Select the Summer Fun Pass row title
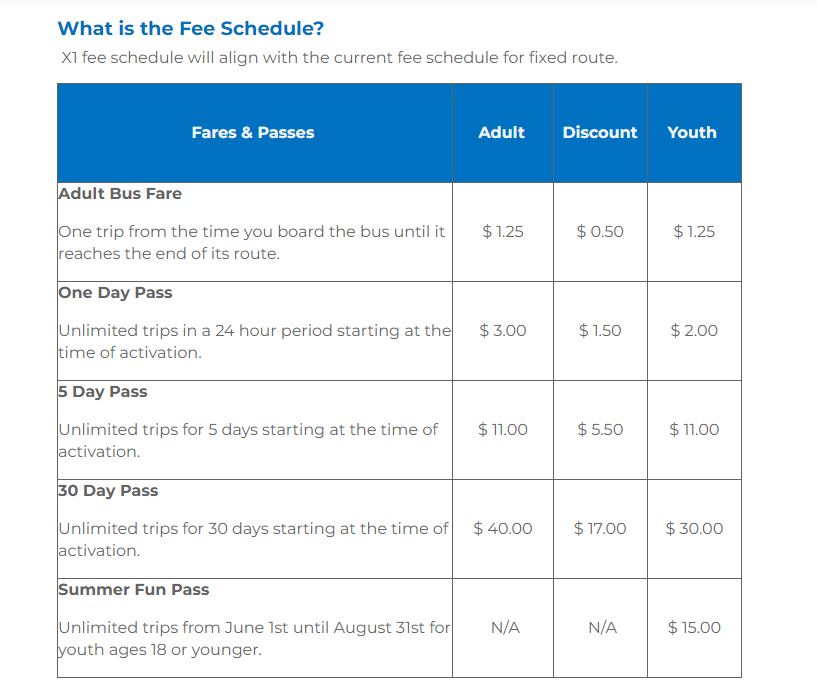 133,589
